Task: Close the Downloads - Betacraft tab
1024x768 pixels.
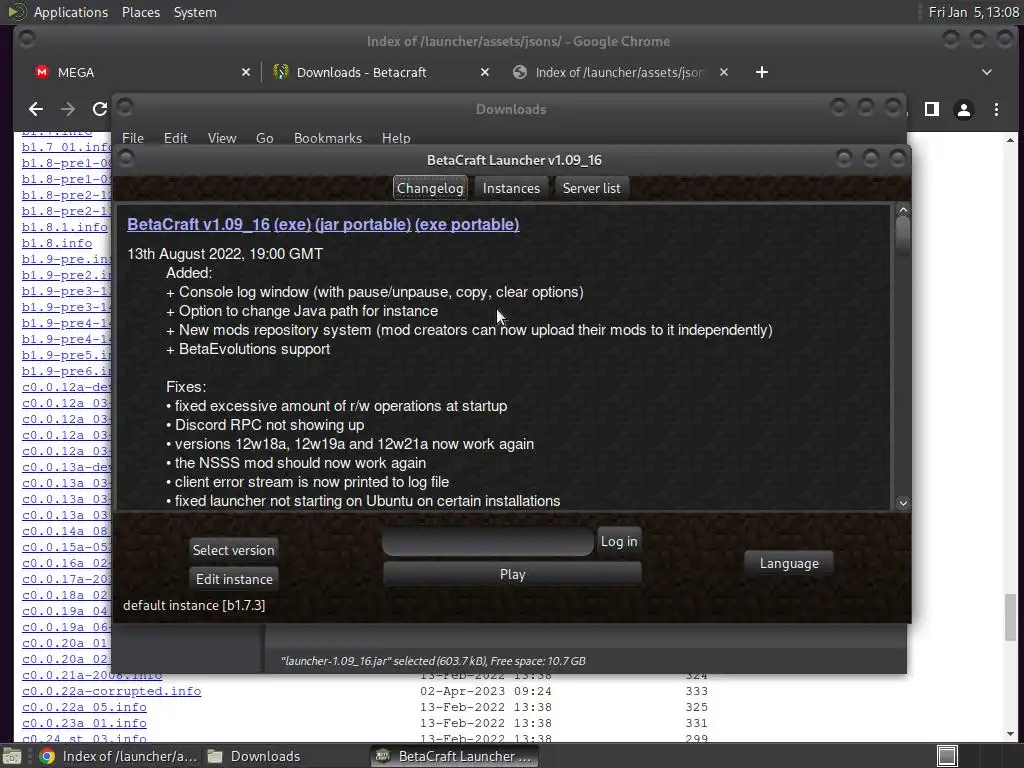Action: tap(485, 72)
